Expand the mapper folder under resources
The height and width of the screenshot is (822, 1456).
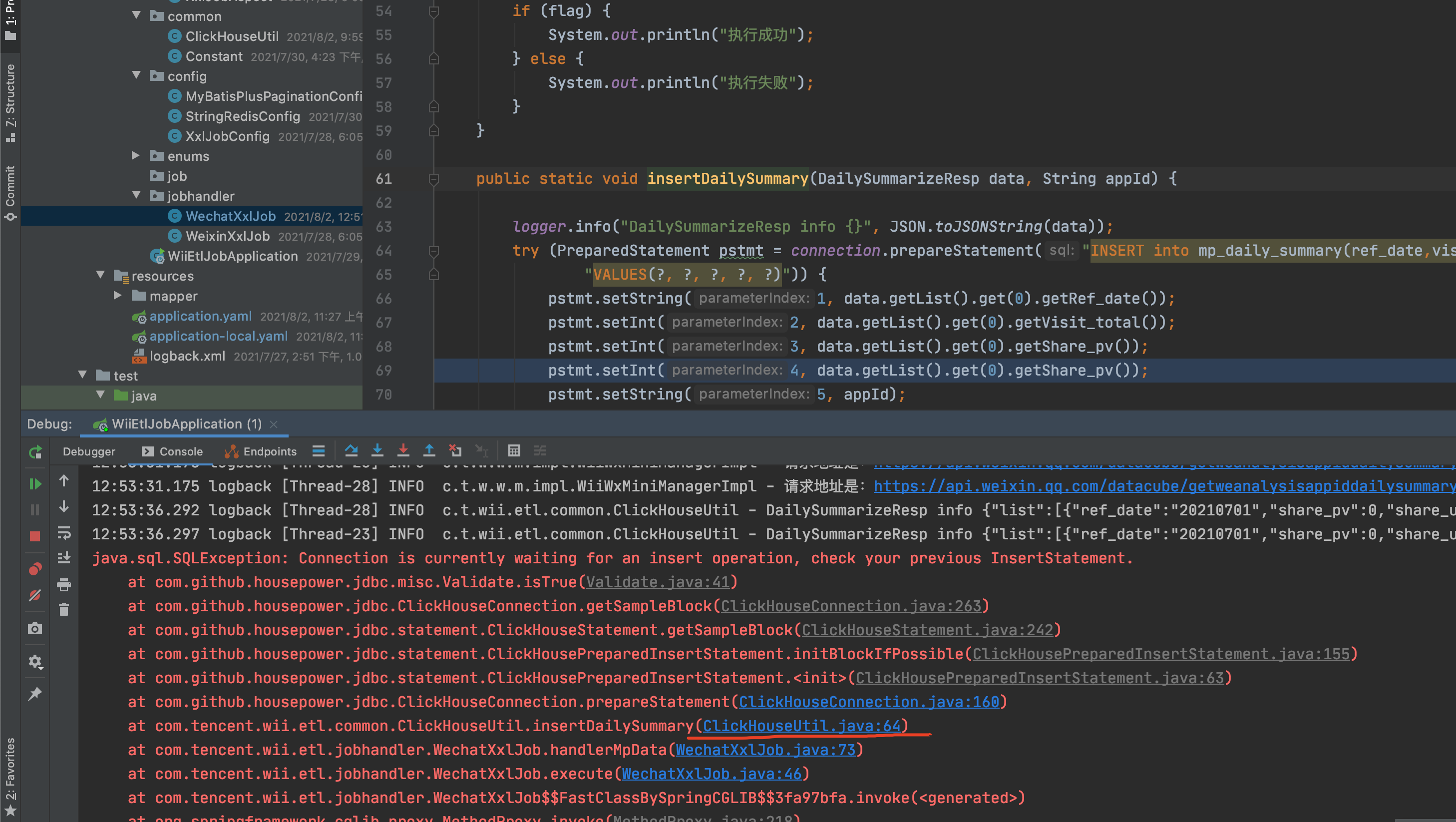click(117, 296)
